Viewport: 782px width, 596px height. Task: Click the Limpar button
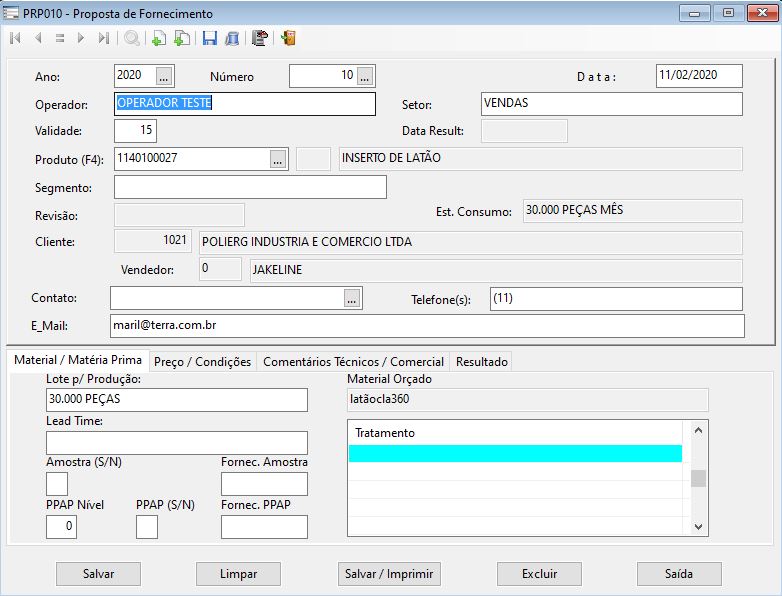point(238,574)
